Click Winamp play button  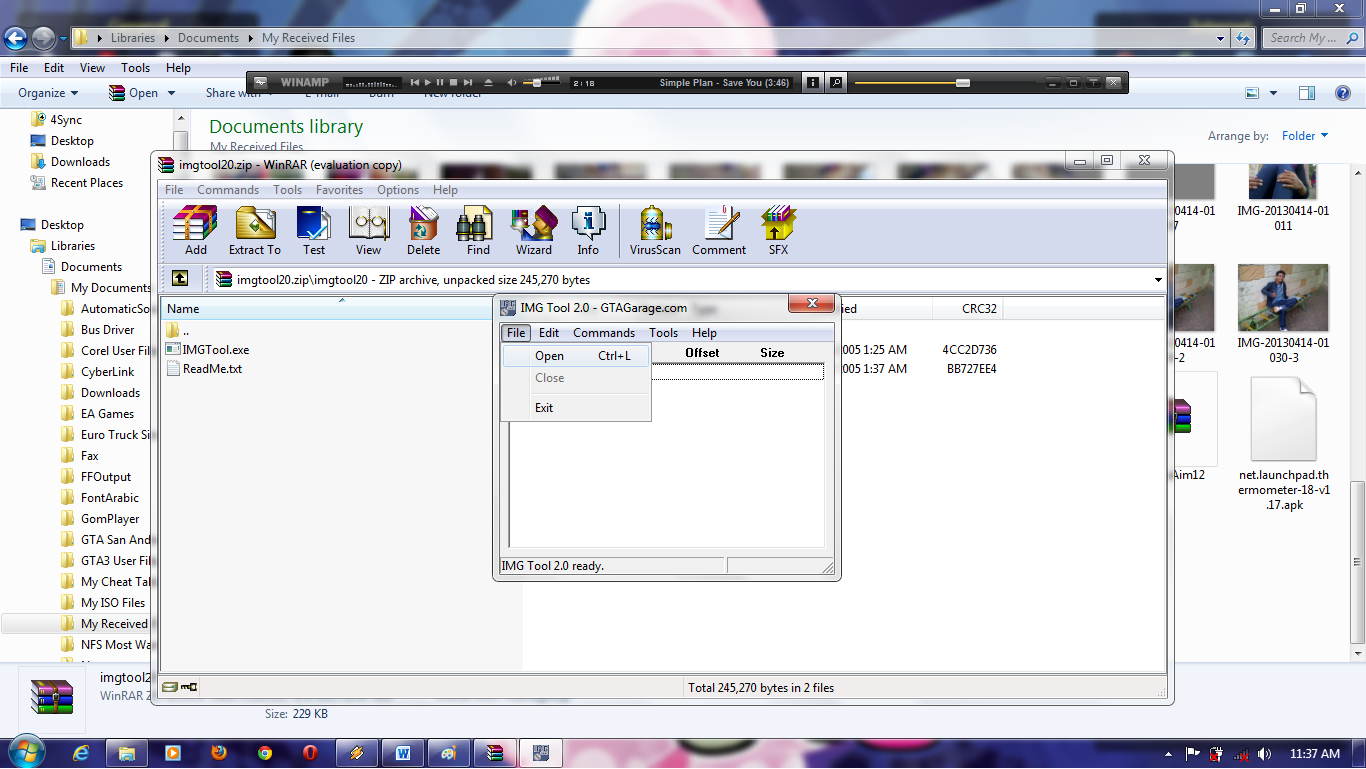pos(428,82)
